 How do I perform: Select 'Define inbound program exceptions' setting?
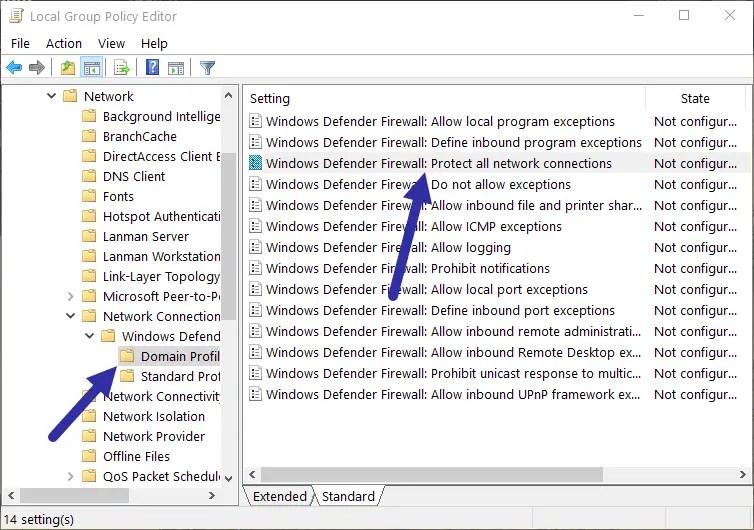453,142
